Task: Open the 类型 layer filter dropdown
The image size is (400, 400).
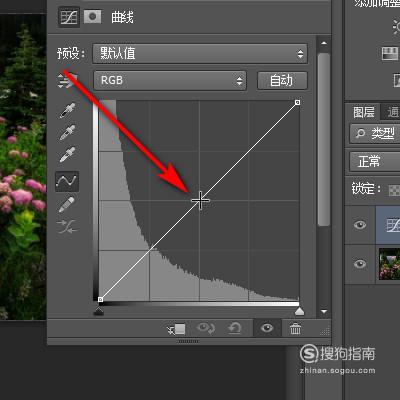Action: click(375, 133)
